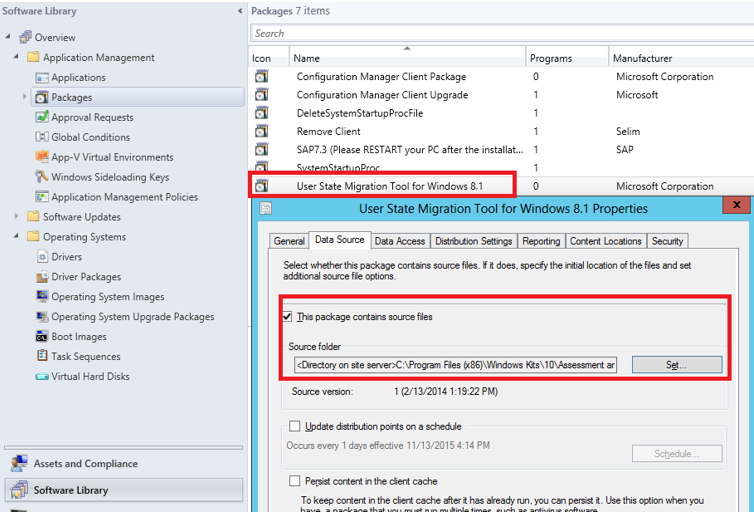Select the Data Source tab
This screenshot has height=513, width=754.
click(339, 239)
